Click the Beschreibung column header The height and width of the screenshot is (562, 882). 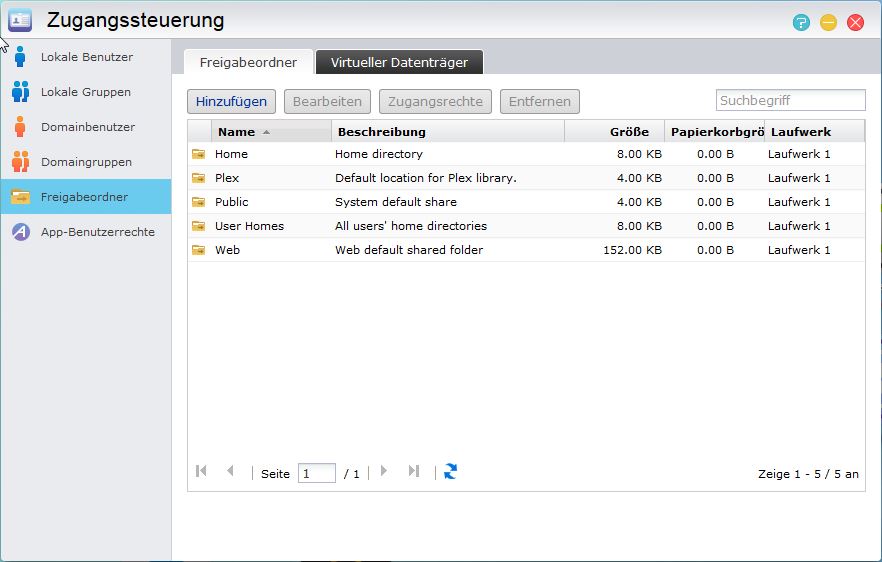tap(448, 132)
